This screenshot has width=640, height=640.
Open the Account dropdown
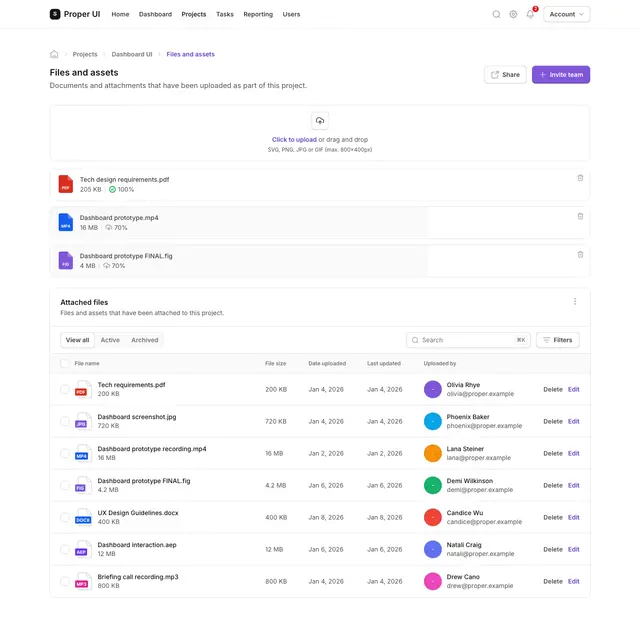point(567,14)
